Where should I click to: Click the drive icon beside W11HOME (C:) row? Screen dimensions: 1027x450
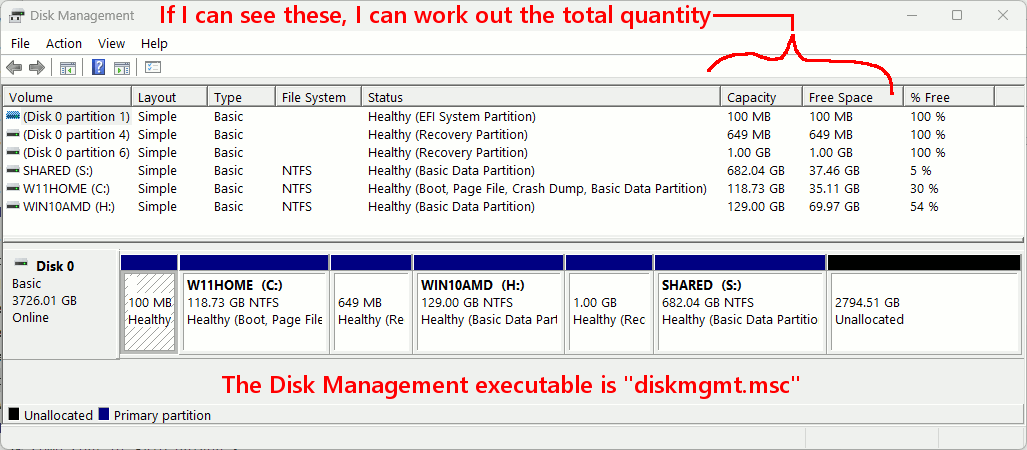click(13, 189)
